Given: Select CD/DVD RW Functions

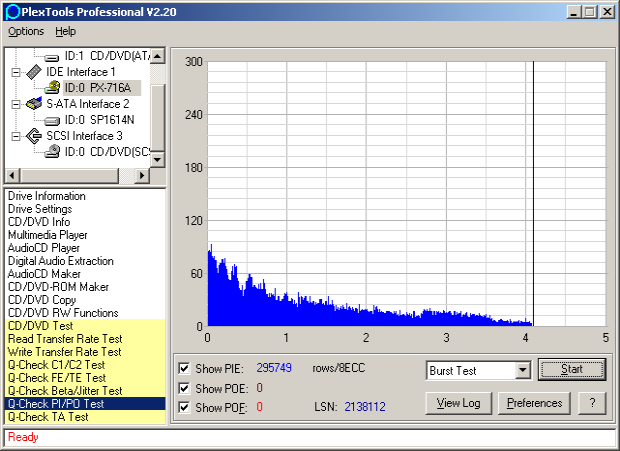Looking at the screenshot, I should (63, 313).
